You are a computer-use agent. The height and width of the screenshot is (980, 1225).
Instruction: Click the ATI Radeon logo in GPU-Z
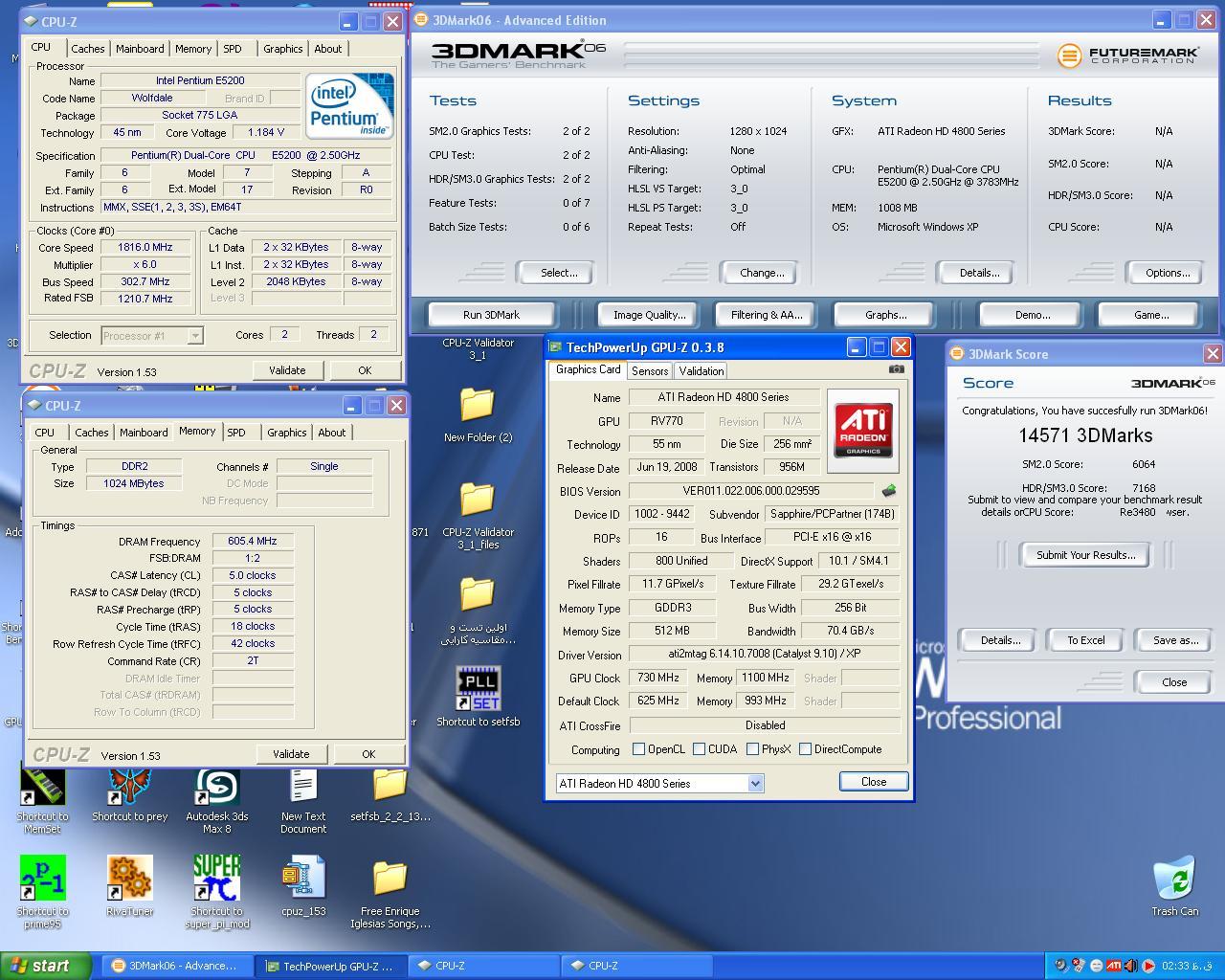click(x=863, y=430)
